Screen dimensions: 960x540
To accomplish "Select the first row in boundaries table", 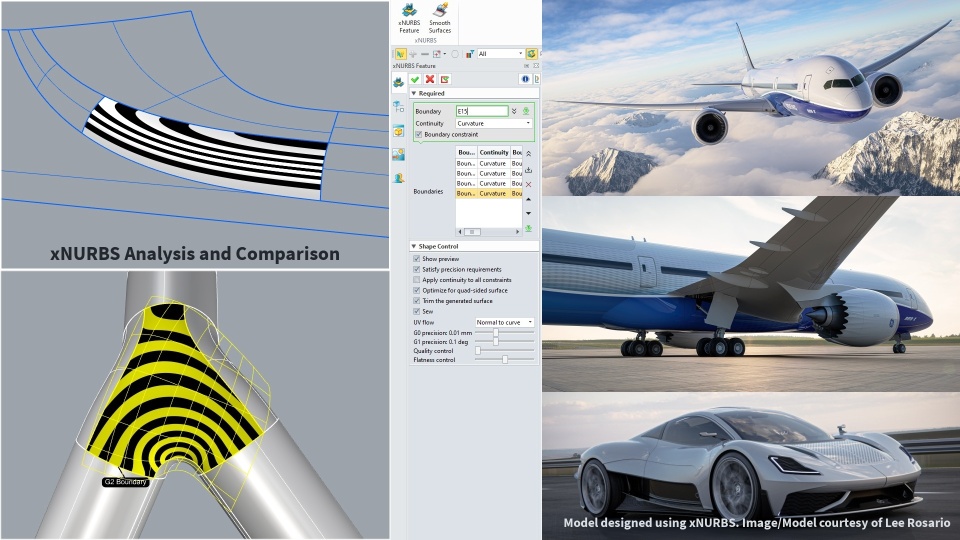I will (489, 163).
